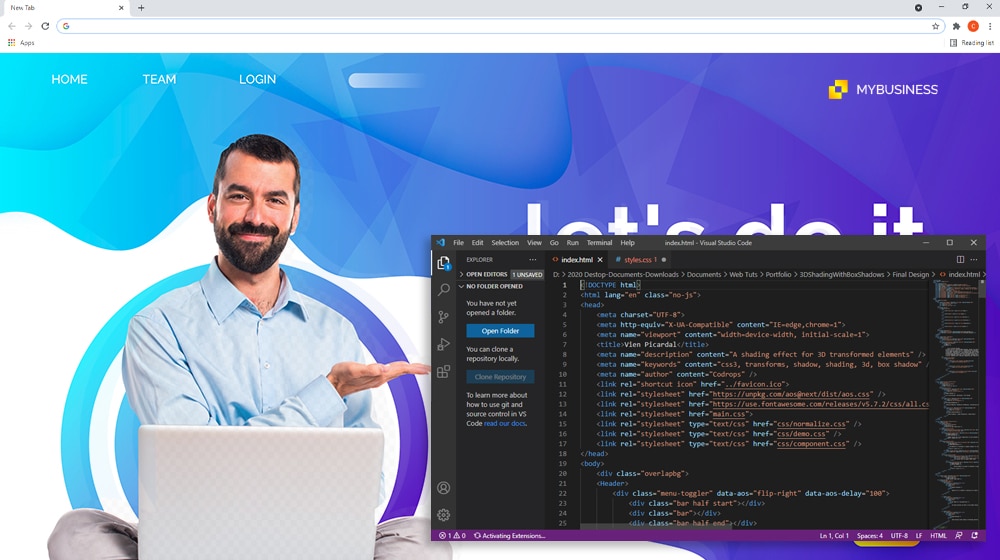Screen dimensions: 1000x560
Task: Open Source Control view in VS Code
Action: click(443, 316)
